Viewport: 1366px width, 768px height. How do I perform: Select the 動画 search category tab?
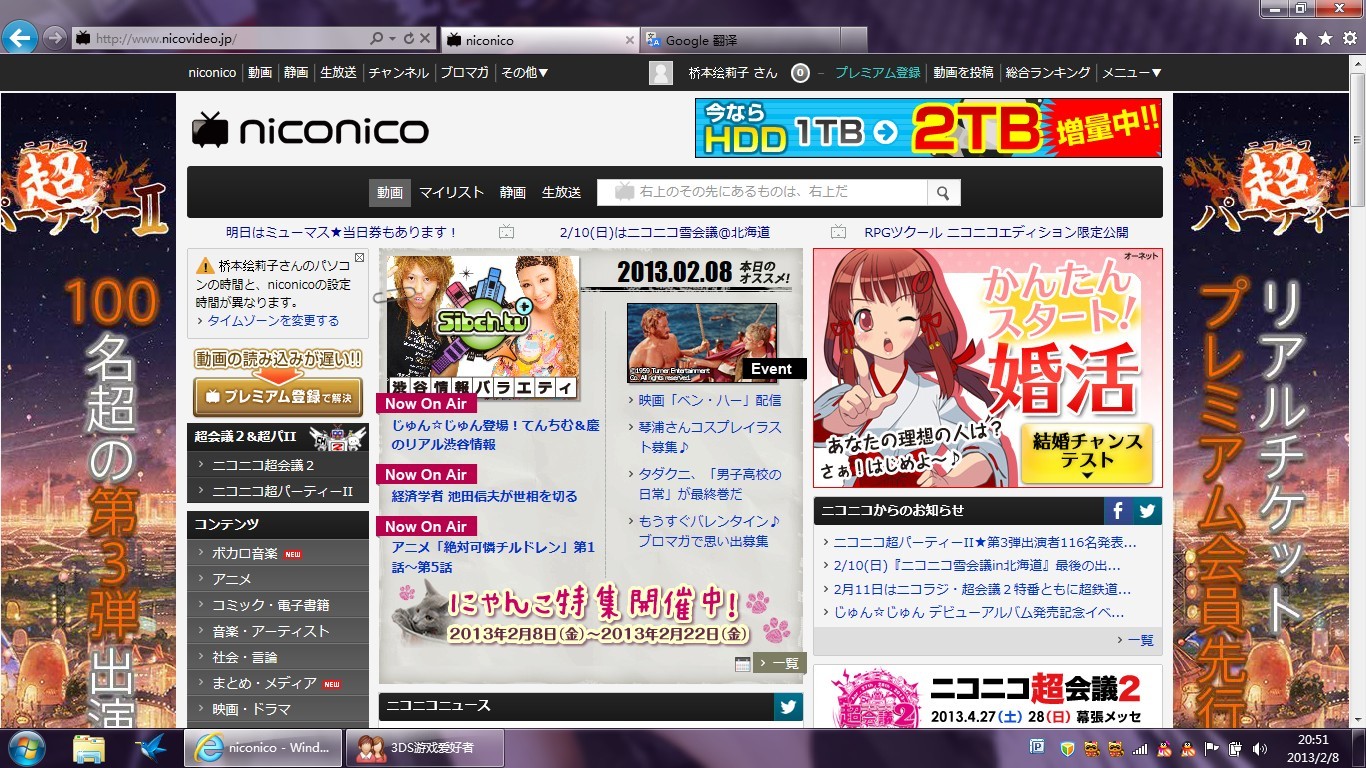click(x=390, y=192)
